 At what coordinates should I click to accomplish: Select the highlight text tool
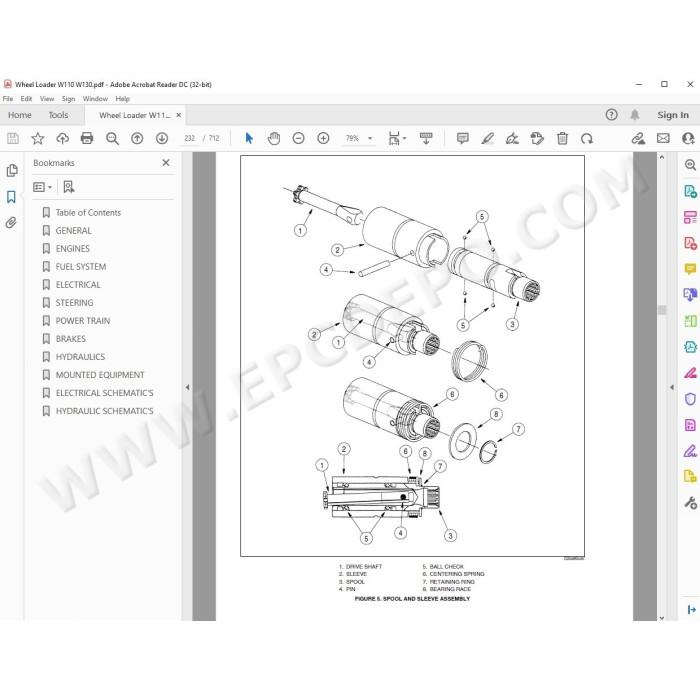tap(488, 138)
